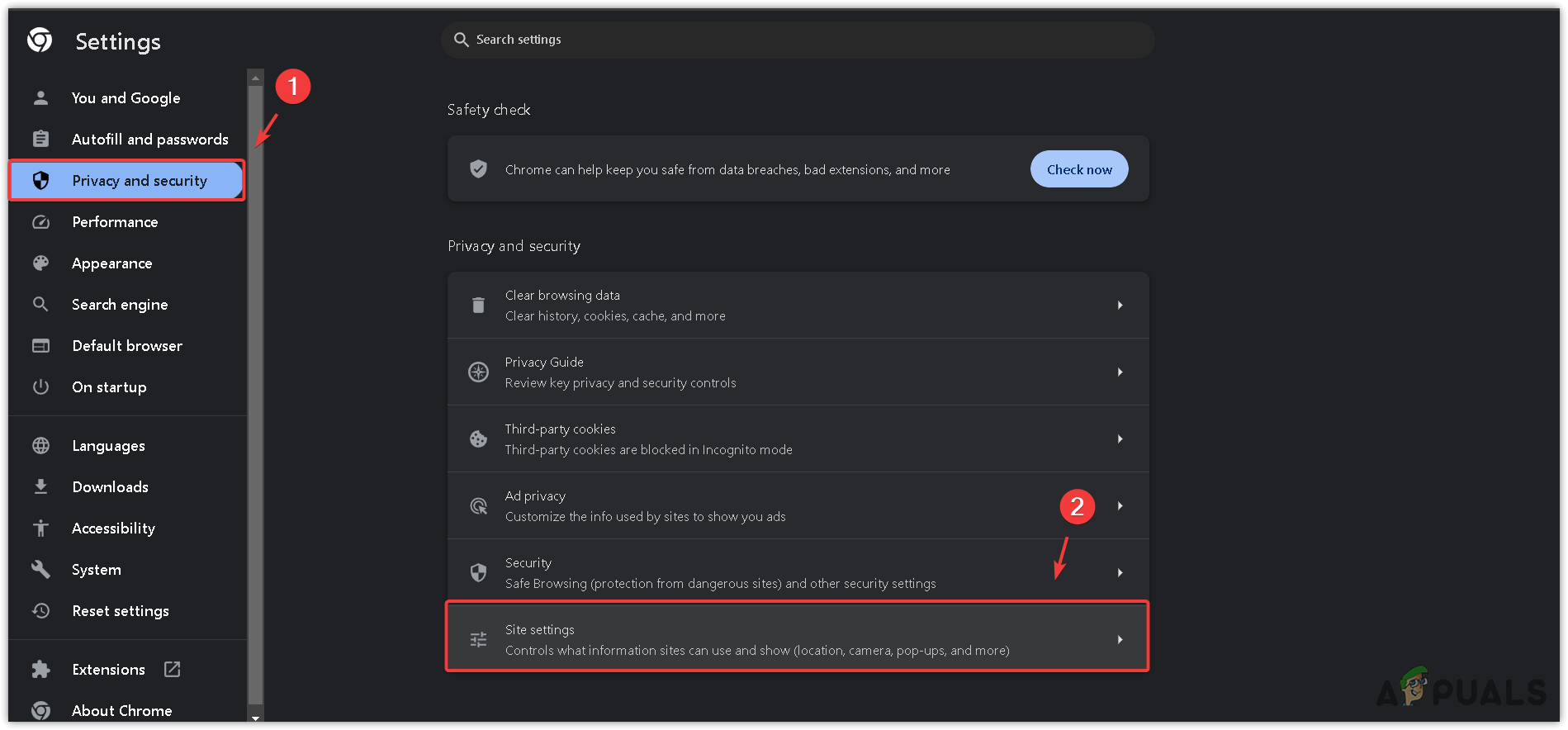Open the Privacy and security menu item
Image resolution: width=1568 pixels, height=730 pixels.
(139, 181)
